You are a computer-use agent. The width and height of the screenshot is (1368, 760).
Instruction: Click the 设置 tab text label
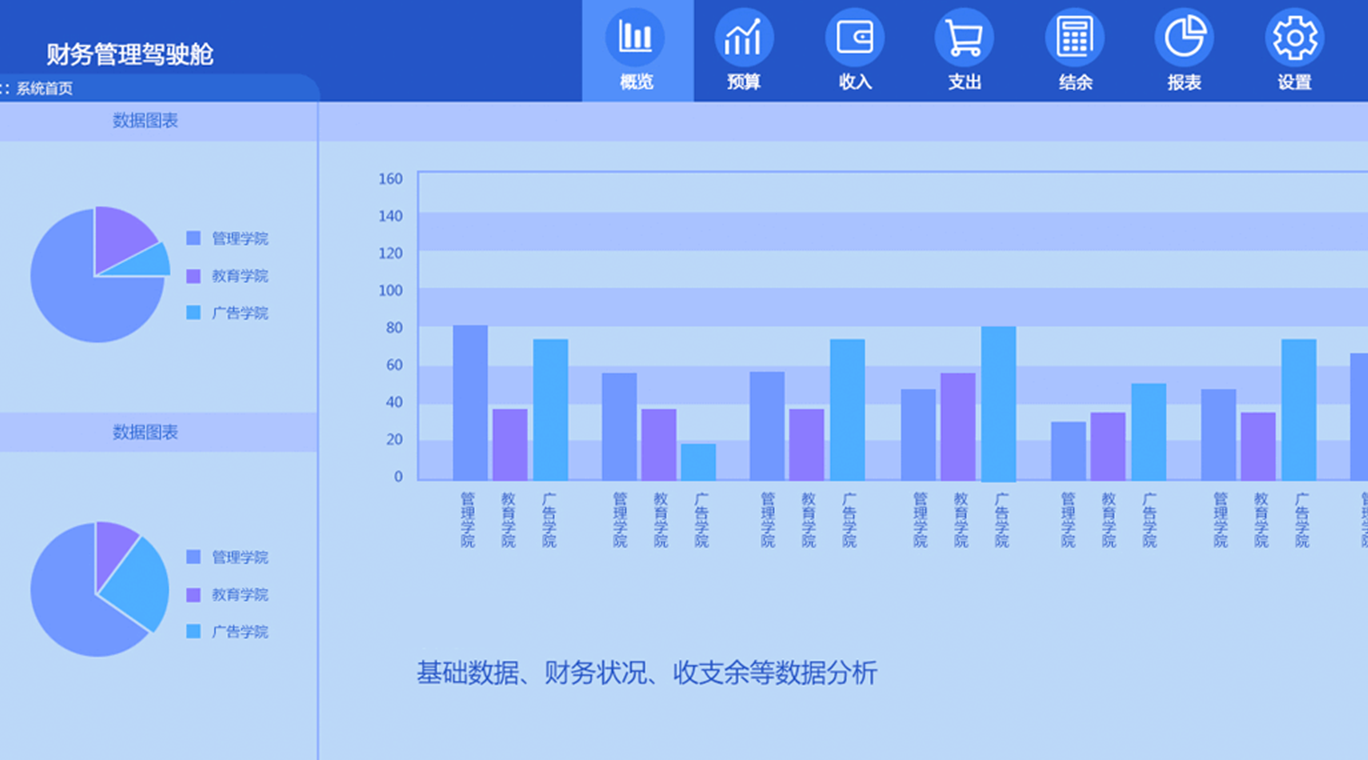1294,82
